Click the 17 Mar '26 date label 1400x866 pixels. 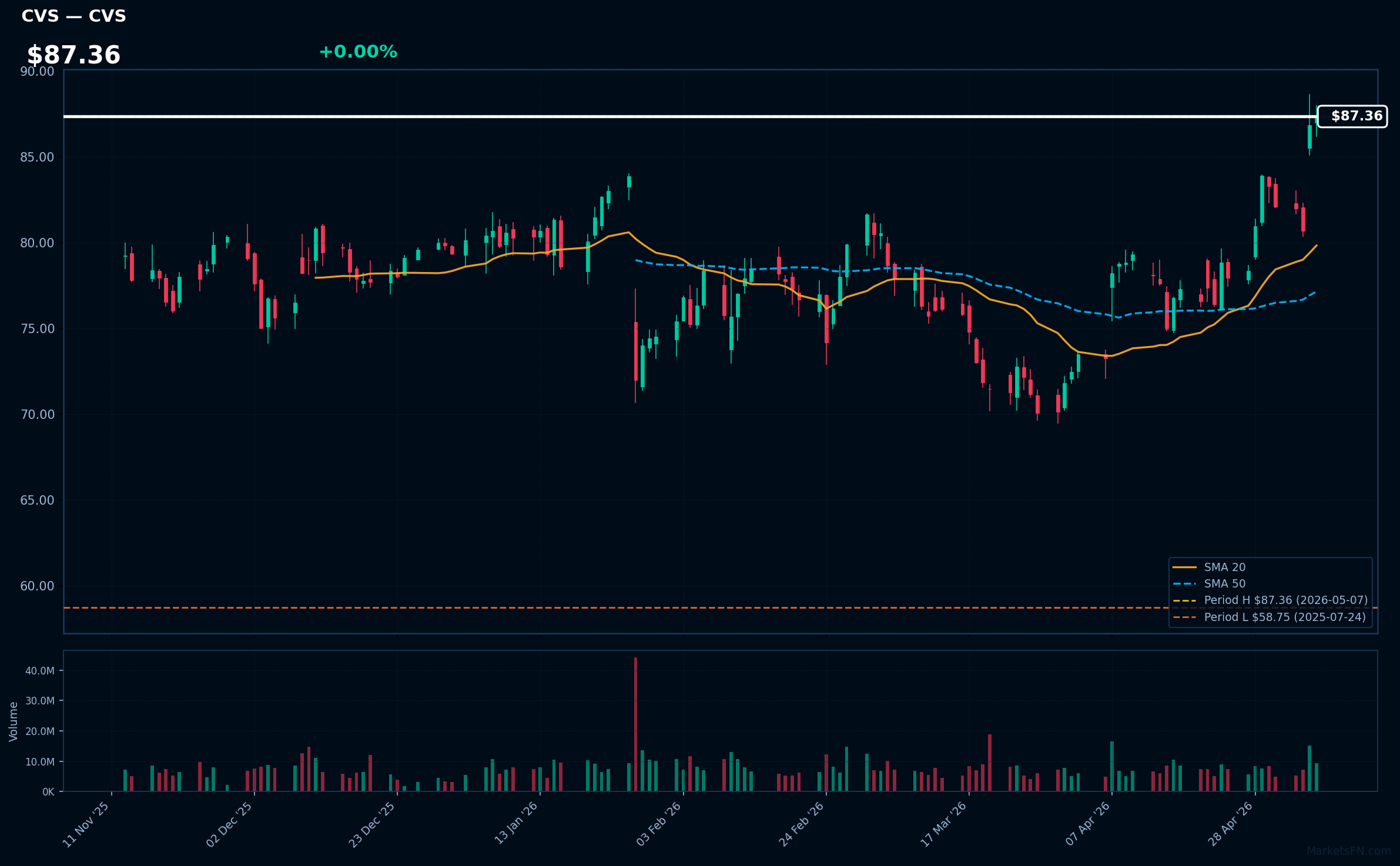point(944,824)
